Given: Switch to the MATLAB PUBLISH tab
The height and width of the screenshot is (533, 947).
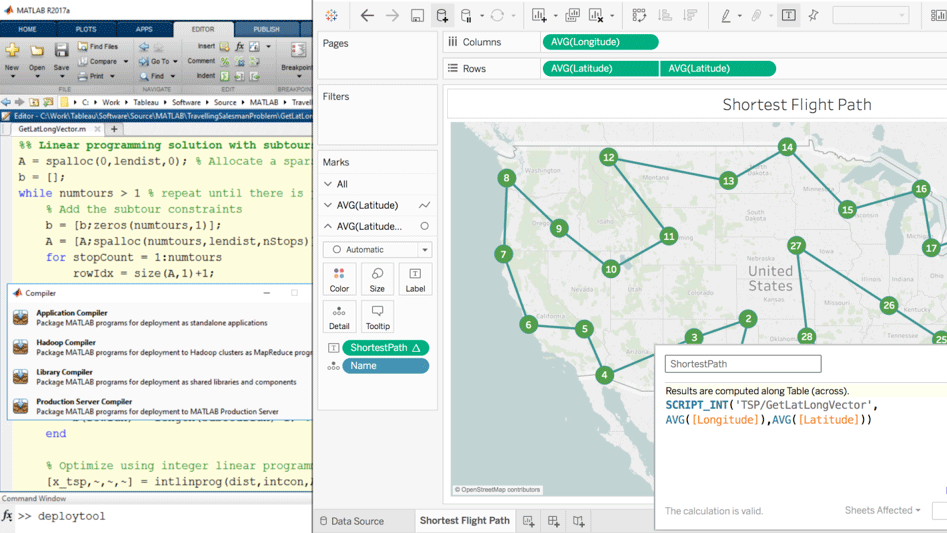Looking at the screenshot, I should 266,29.
